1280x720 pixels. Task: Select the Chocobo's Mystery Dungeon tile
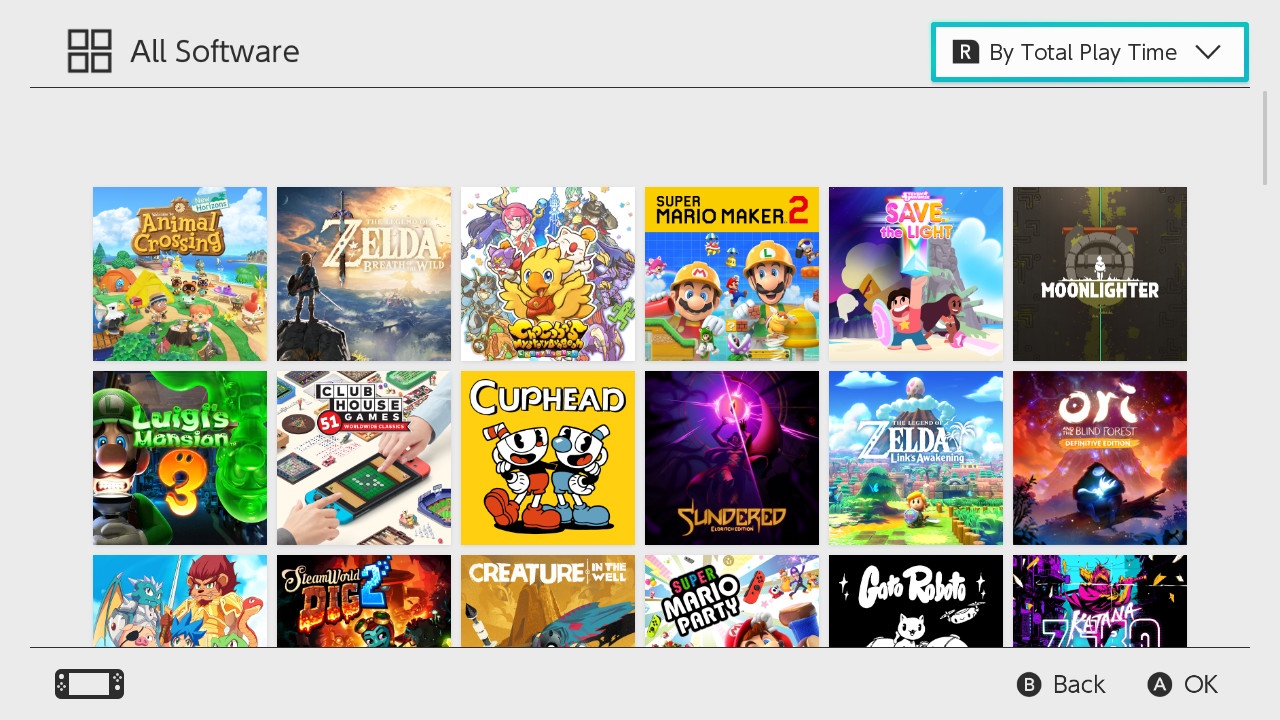click(548, 274)
